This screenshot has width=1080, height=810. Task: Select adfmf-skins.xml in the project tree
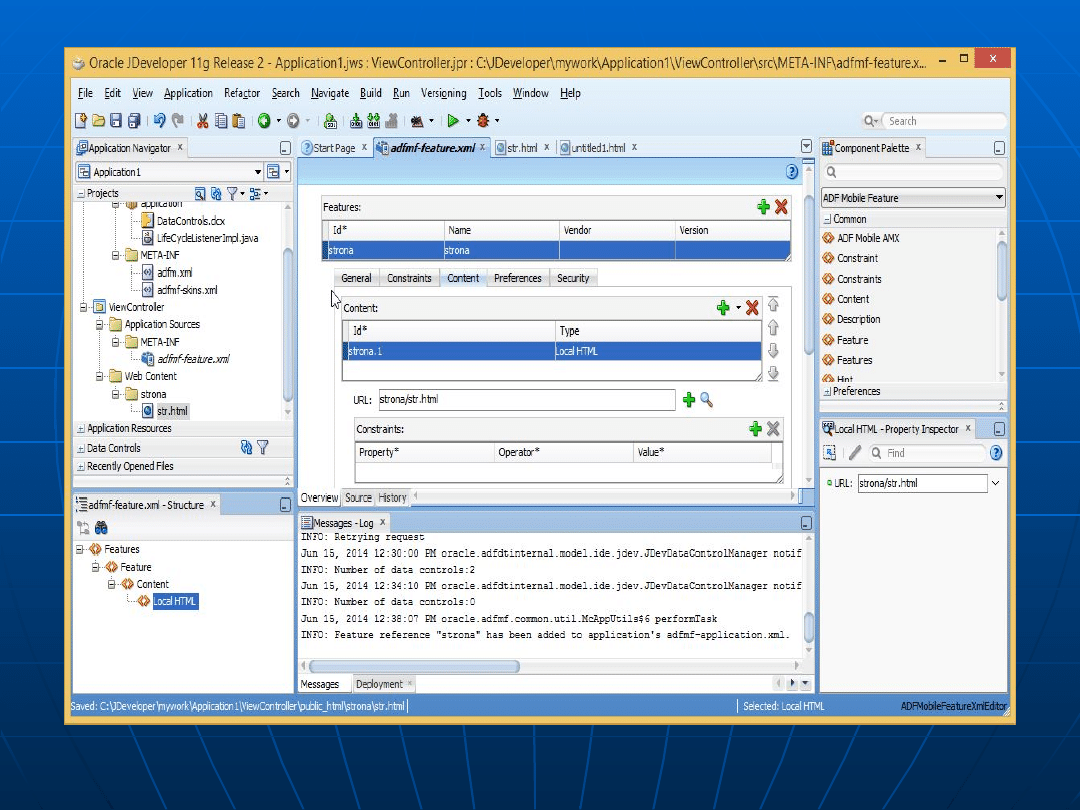[x=187, y=290]
